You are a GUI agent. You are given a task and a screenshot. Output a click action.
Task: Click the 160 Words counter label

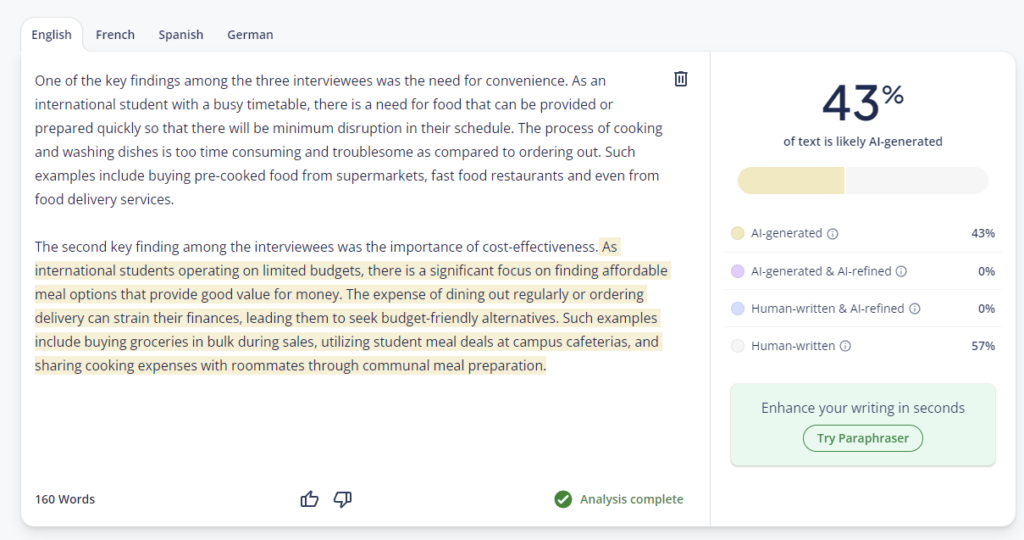coord(65,500)
